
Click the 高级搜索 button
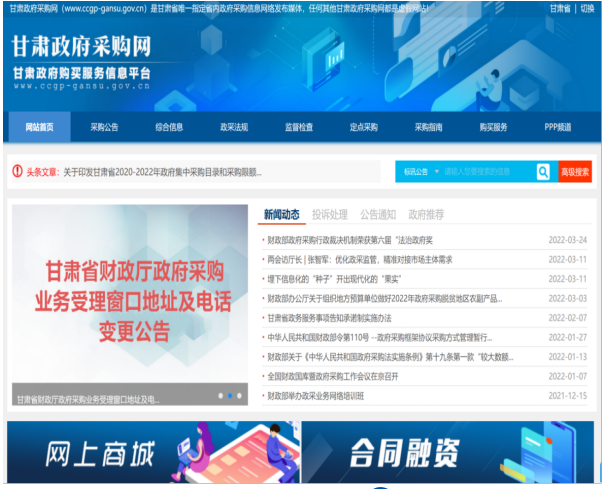(x=575, y=172)
